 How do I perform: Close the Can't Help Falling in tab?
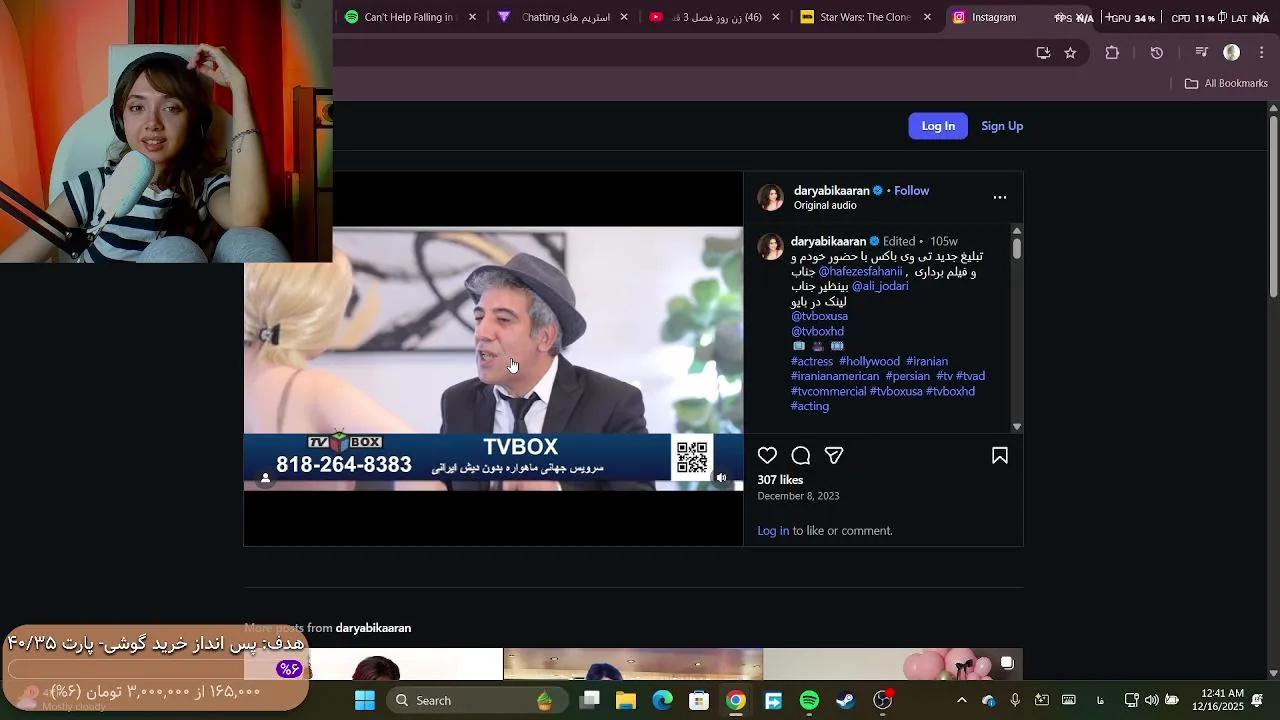(x=473, y=17)
